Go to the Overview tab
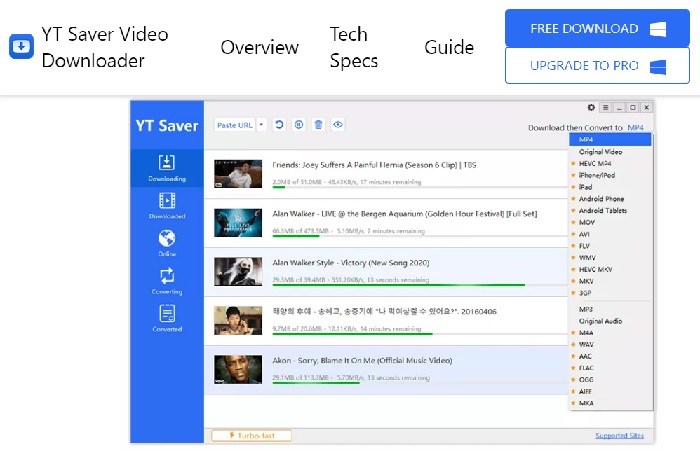The image size is (700, 451). coord(259,47)
